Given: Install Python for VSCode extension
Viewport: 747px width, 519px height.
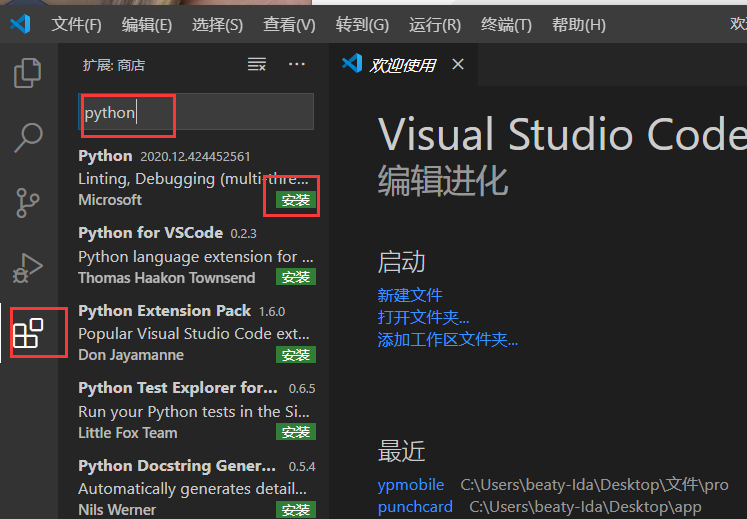Looking at the screenshot, I should coord(296,277).
